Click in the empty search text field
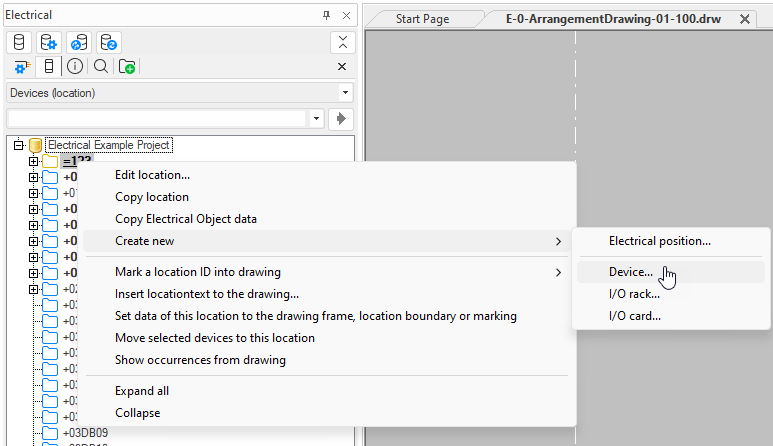The height and width of the screenshot is (446, 773). [x=155, y=119]
